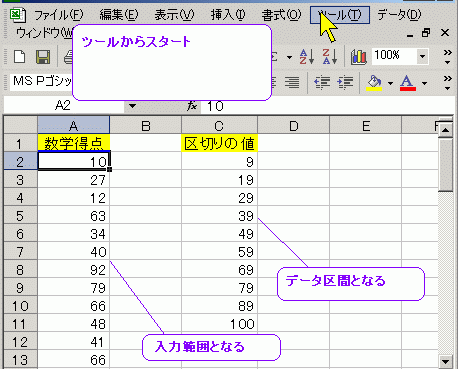Minimize the workbook window
Image resolution: width=458 pixels, height=369 pixels.
[x=410, y=34]
